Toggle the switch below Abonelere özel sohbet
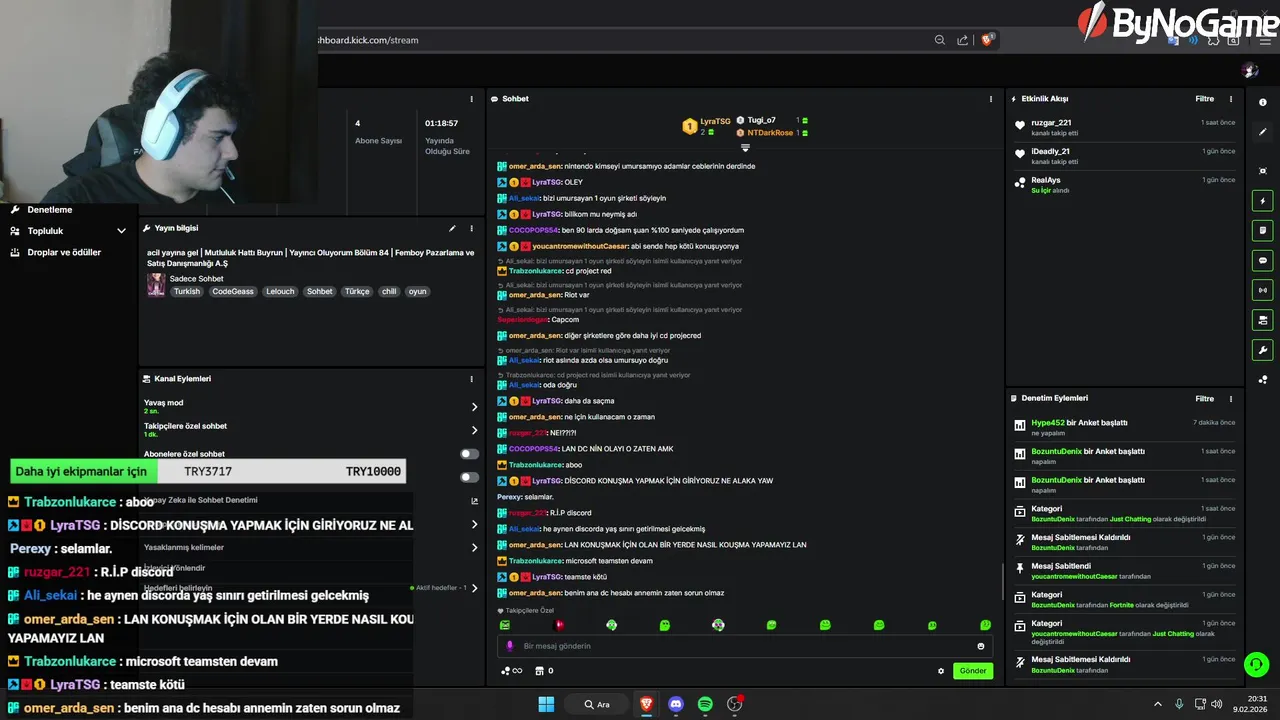 (x=469, y=477)
